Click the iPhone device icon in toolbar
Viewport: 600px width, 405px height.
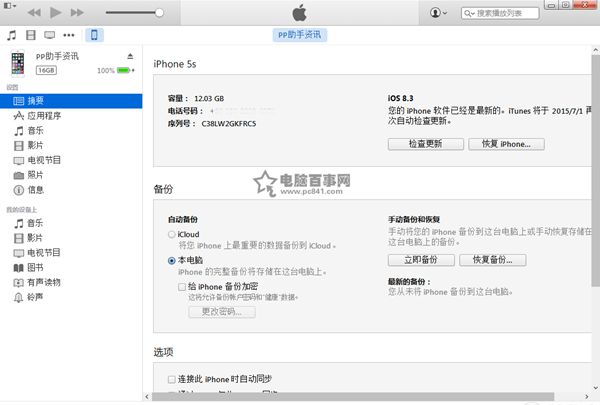94,35
